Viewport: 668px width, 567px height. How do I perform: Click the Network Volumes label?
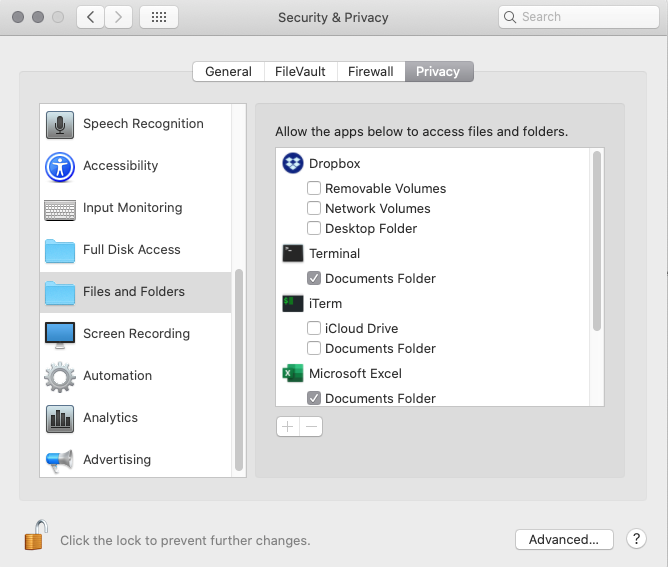[377, 208]
